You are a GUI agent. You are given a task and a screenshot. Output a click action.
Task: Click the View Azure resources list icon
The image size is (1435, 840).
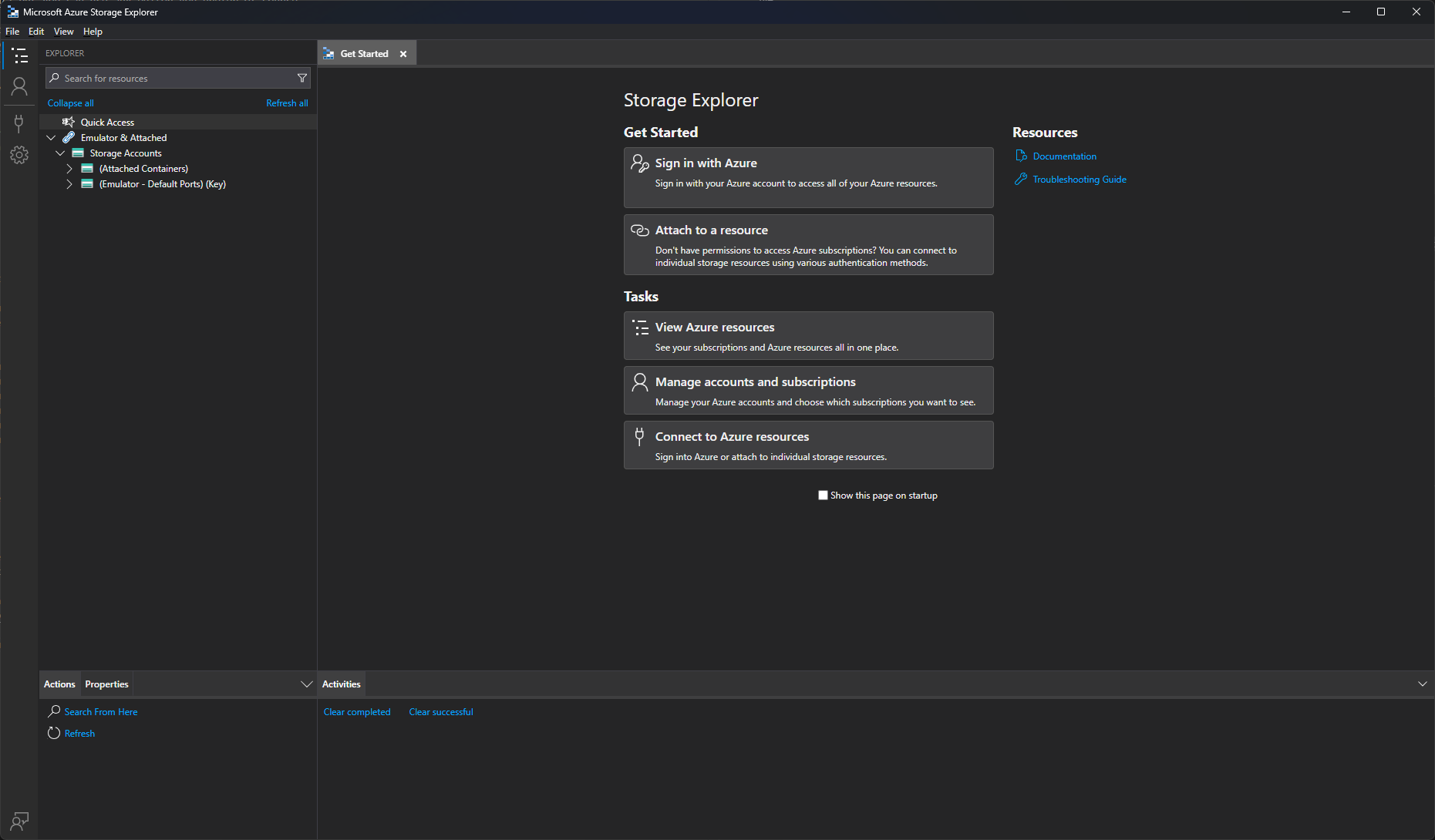tap(640, 328)
